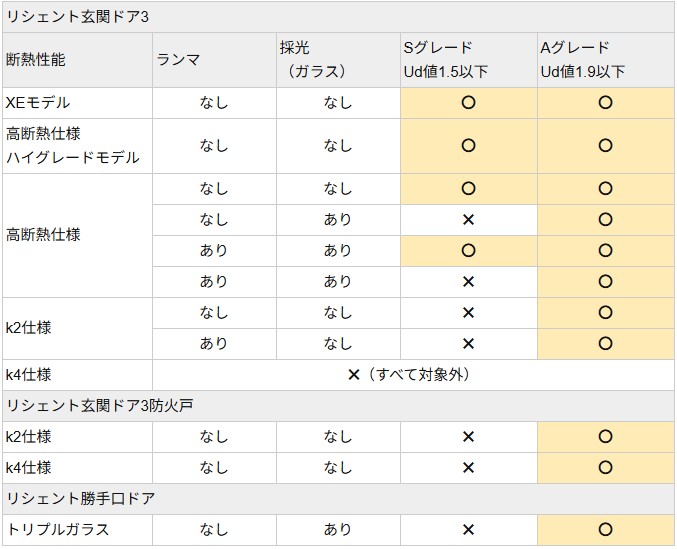Click A grade circle for 防火戸 k4仕様

click(605, 467)
